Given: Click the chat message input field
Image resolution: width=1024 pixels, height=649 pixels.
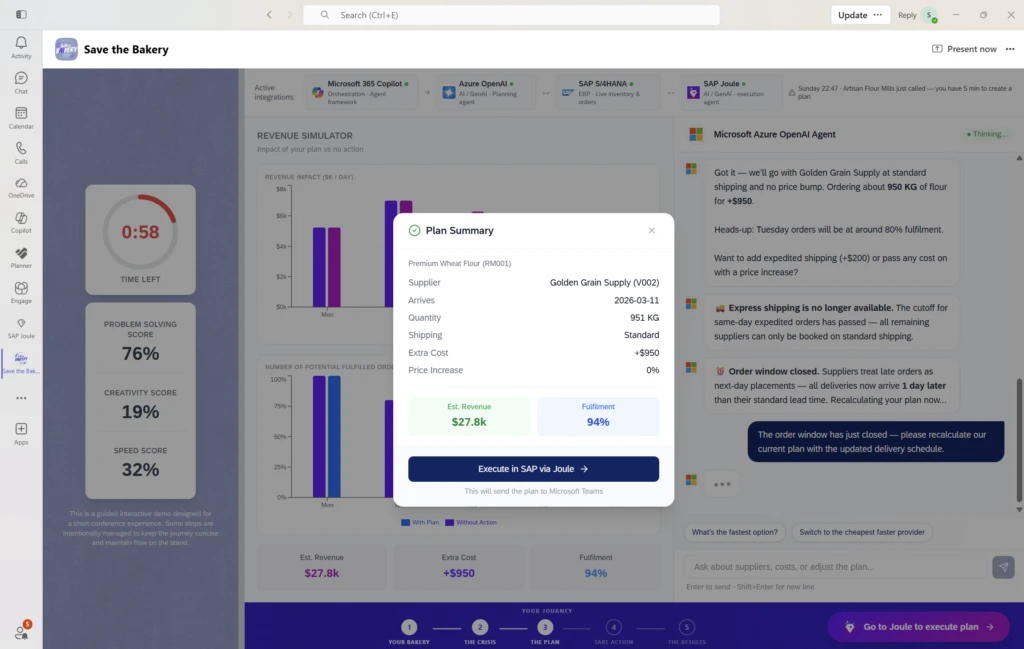Looking at the screenshot, I should pyautogui.click(x=835, y=567).
